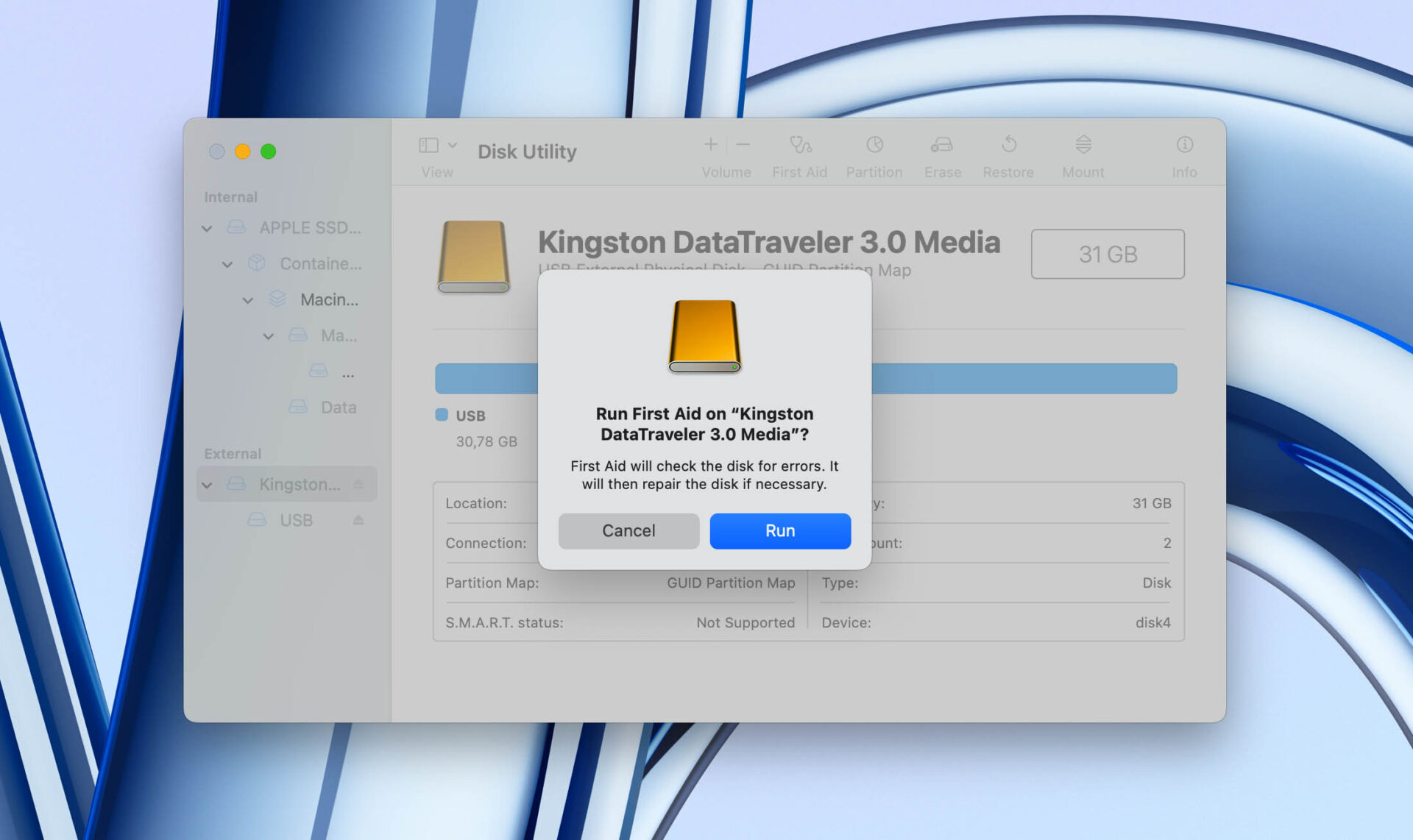Select the Erase toolbar icon
The width and height of the screenshot is (1413, 840).
pos(942,151)
